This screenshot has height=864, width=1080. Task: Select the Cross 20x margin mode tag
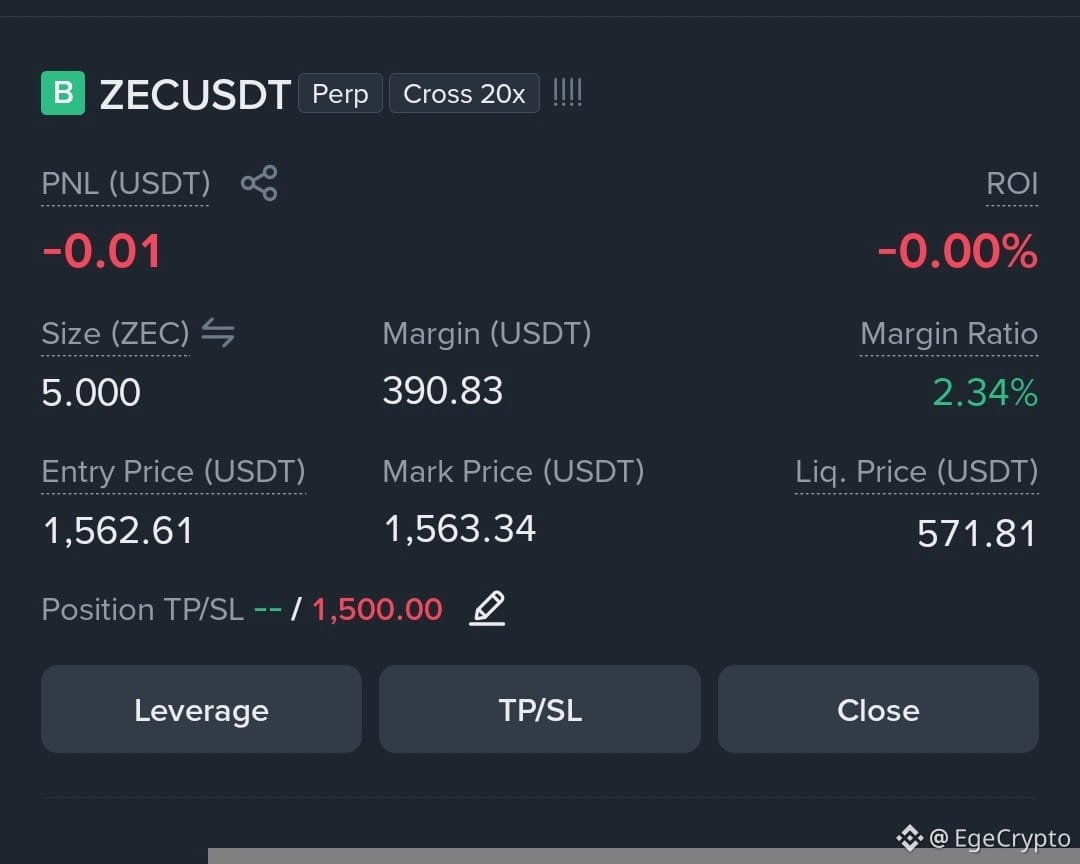[x=464, y=93]
